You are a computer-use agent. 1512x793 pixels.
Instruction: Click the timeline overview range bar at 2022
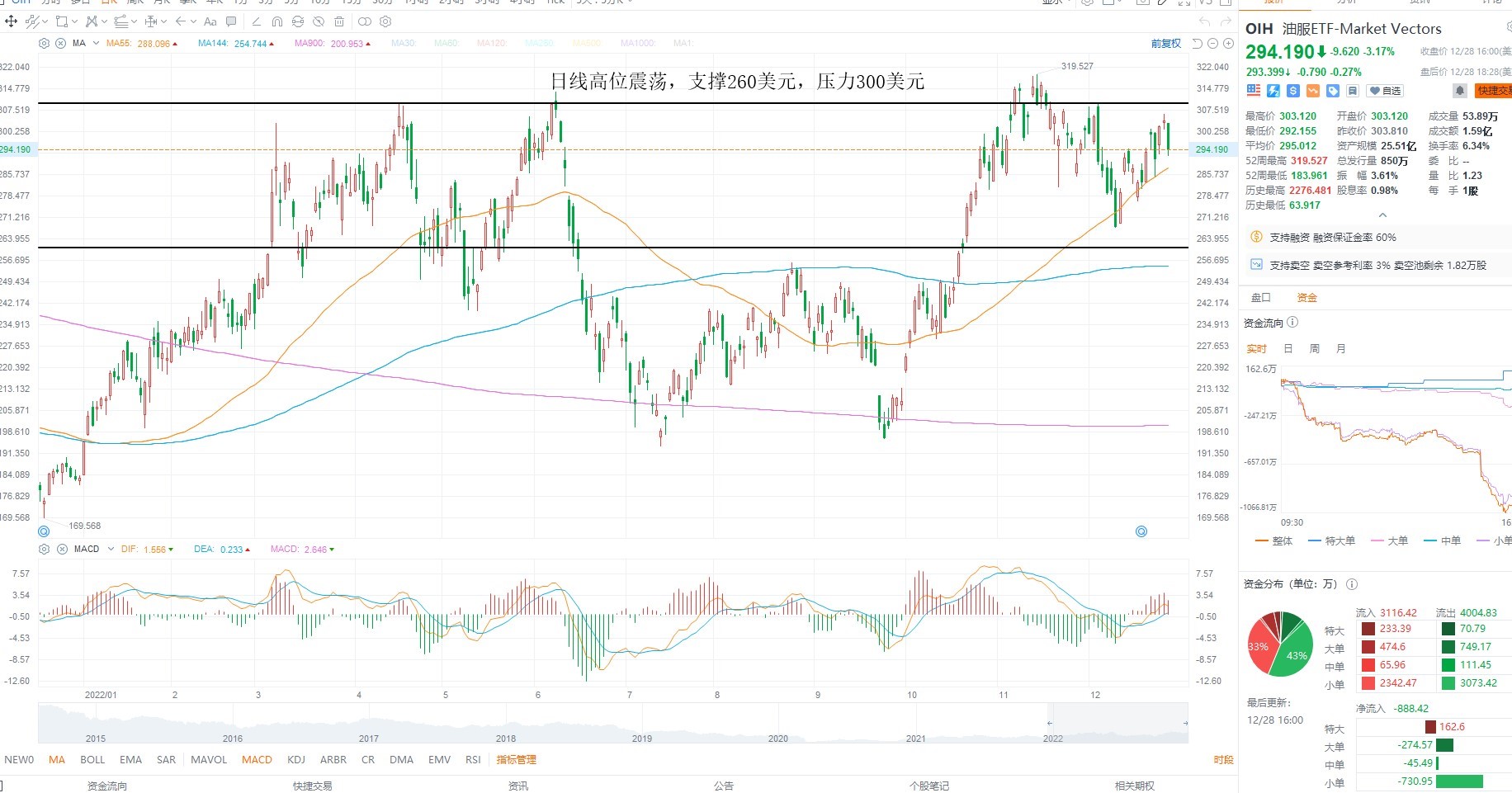click(x=1117, y=723)
